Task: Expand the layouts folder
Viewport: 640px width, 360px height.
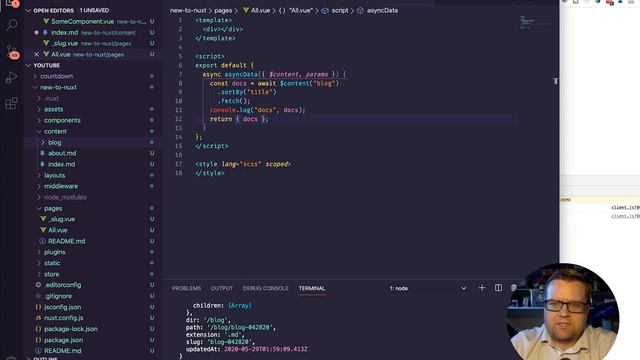Action: click(55, 175)
